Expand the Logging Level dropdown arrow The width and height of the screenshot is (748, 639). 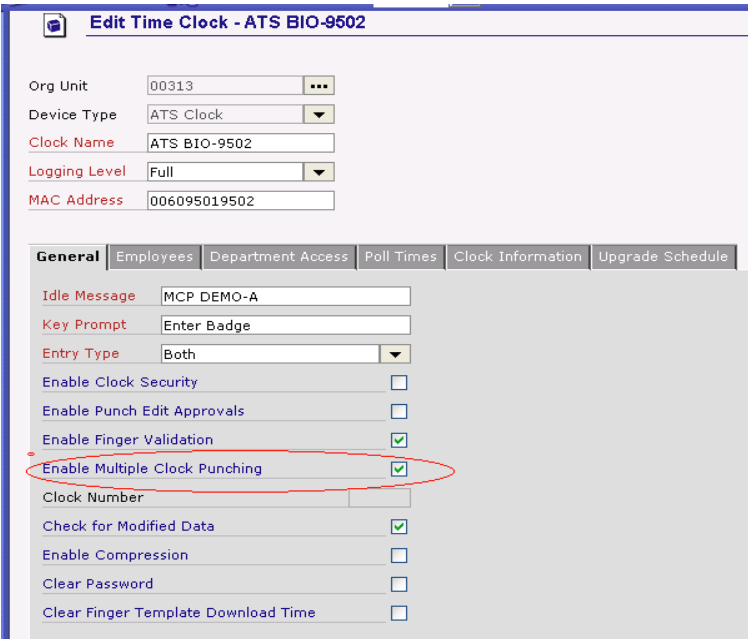(x=319, y=172)
